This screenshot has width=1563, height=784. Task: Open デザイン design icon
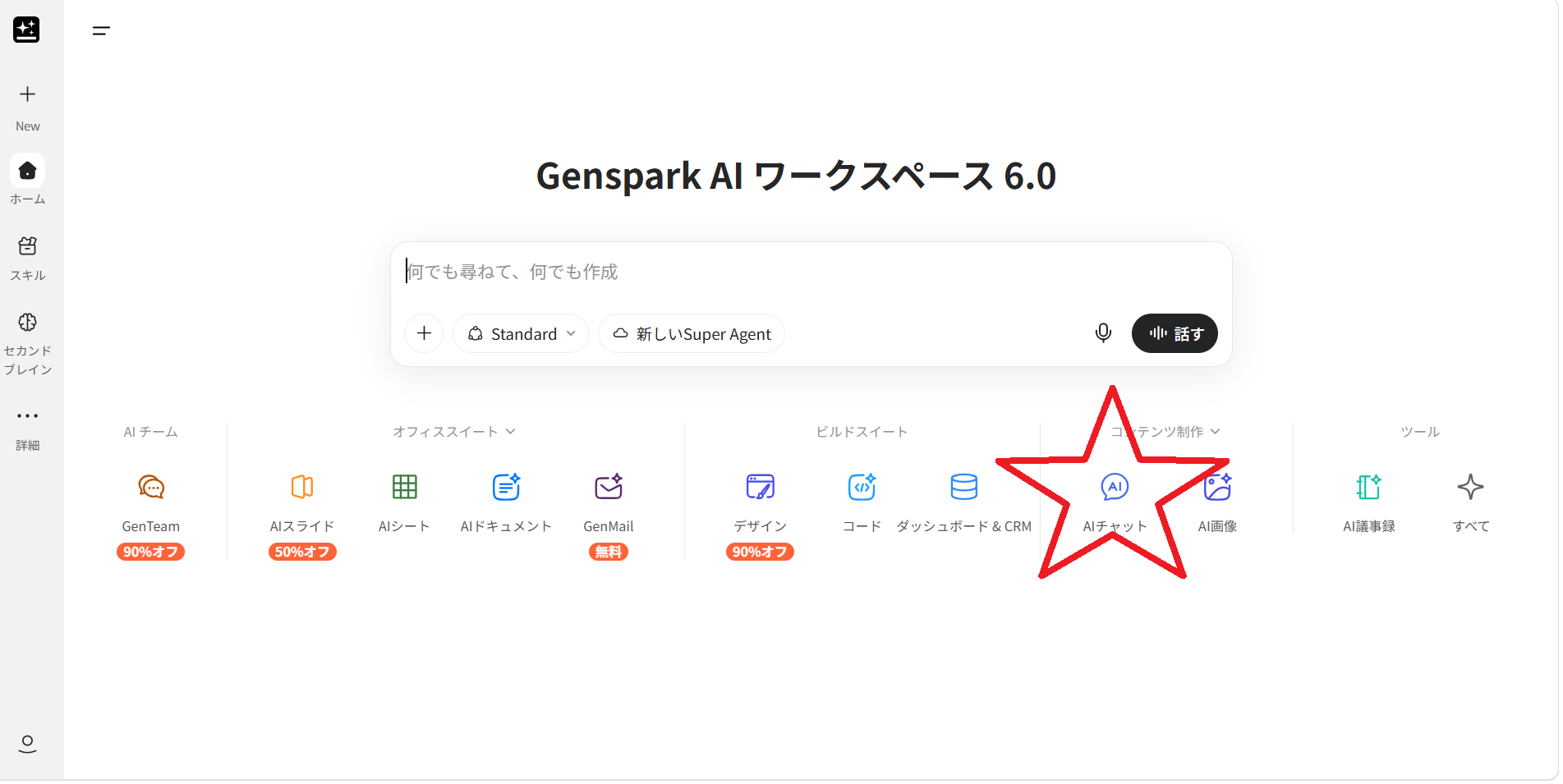(x=760, y=487)
